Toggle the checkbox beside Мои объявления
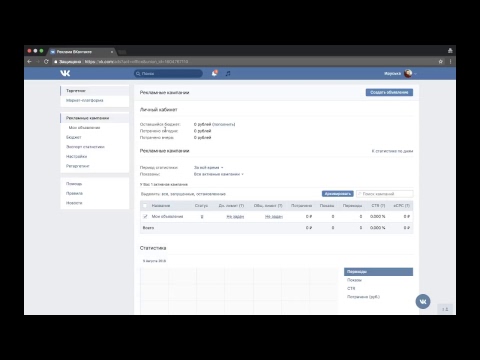 click(145, 217)
